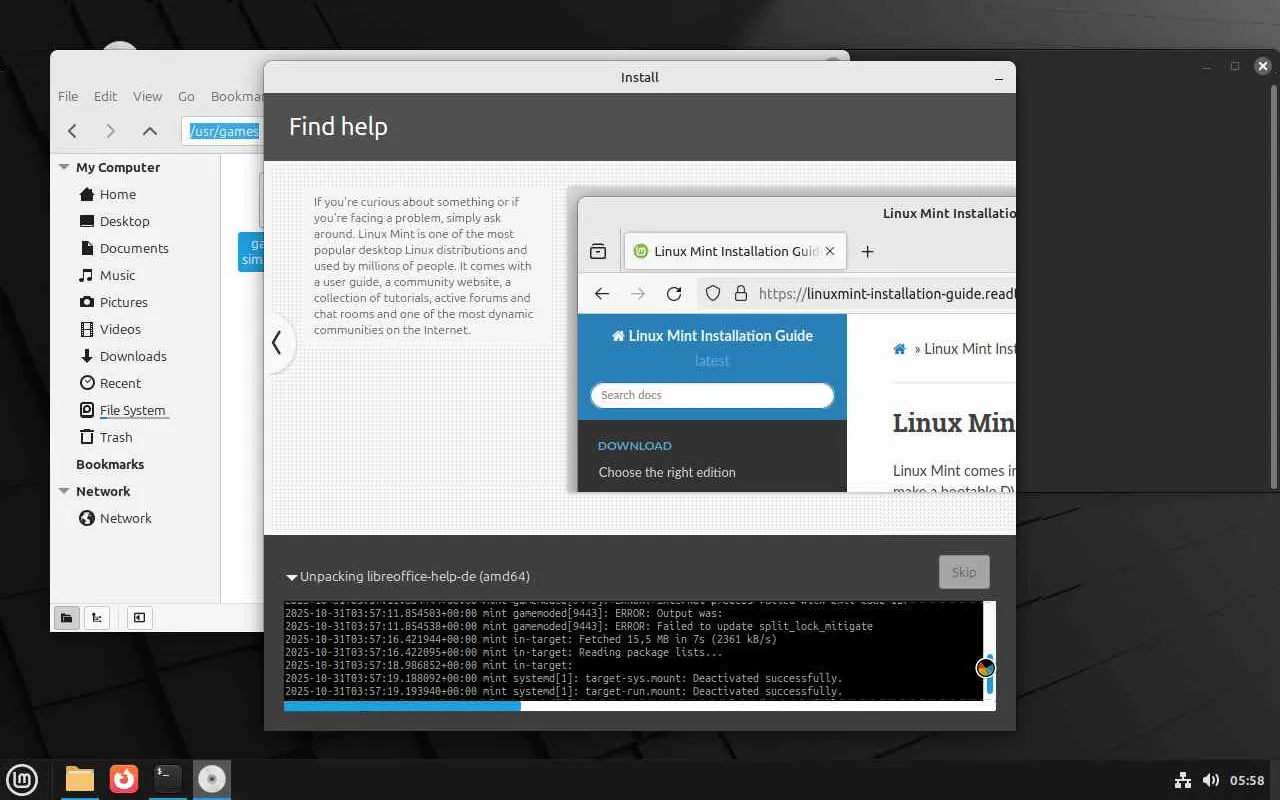
Task: Click the Show Places button in bottom bar
Action: tap(66, 617)
